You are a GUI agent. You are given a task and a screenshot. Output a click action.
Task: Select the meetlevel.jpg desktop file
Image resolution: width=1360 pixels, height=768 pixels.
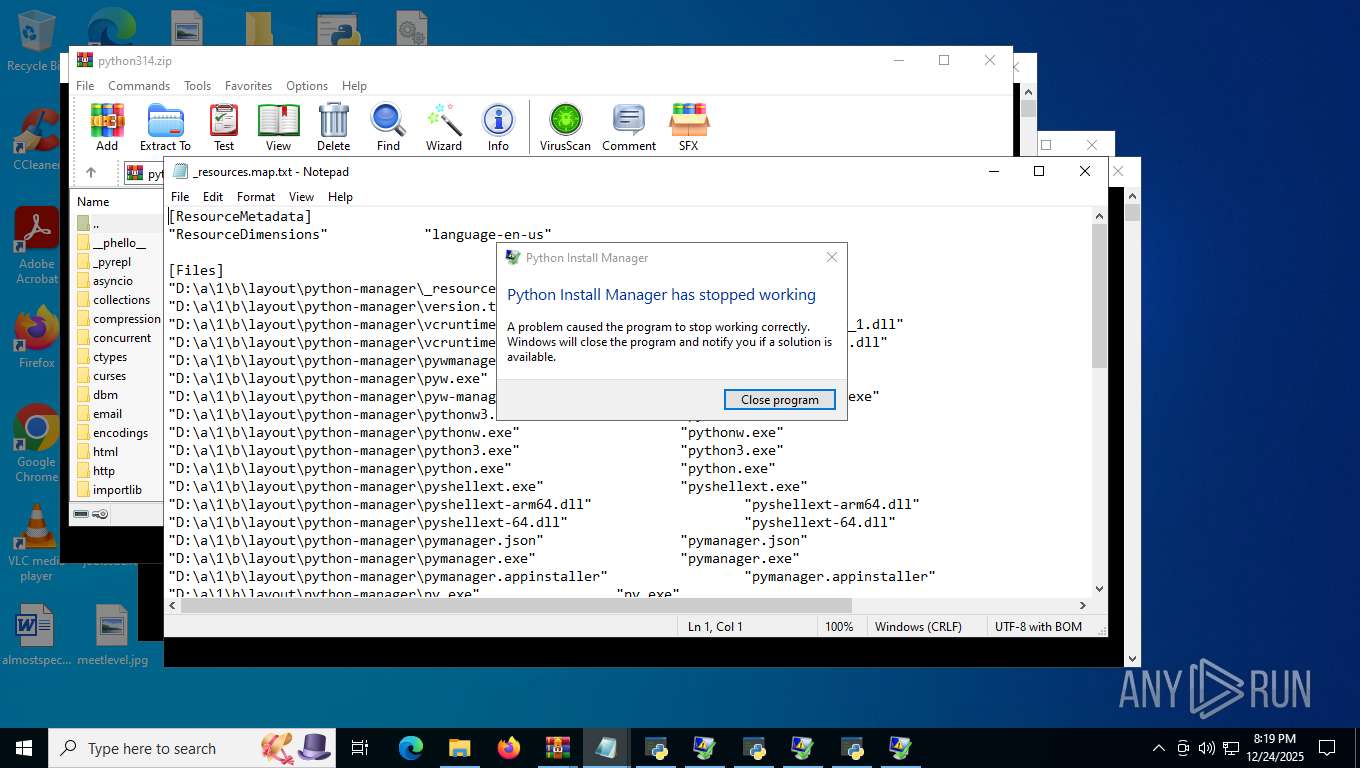click(112, 636)
